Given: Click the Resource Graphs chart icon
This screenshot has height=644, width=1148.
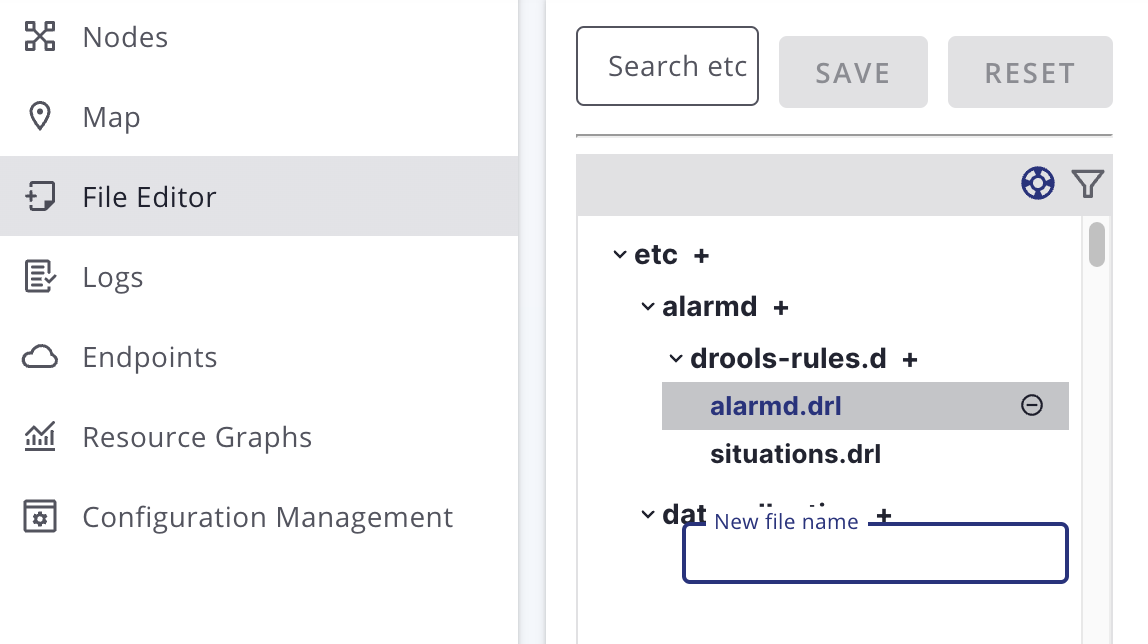Looking at the screenshot, I should pyautogui.click(x=40, y=437).
